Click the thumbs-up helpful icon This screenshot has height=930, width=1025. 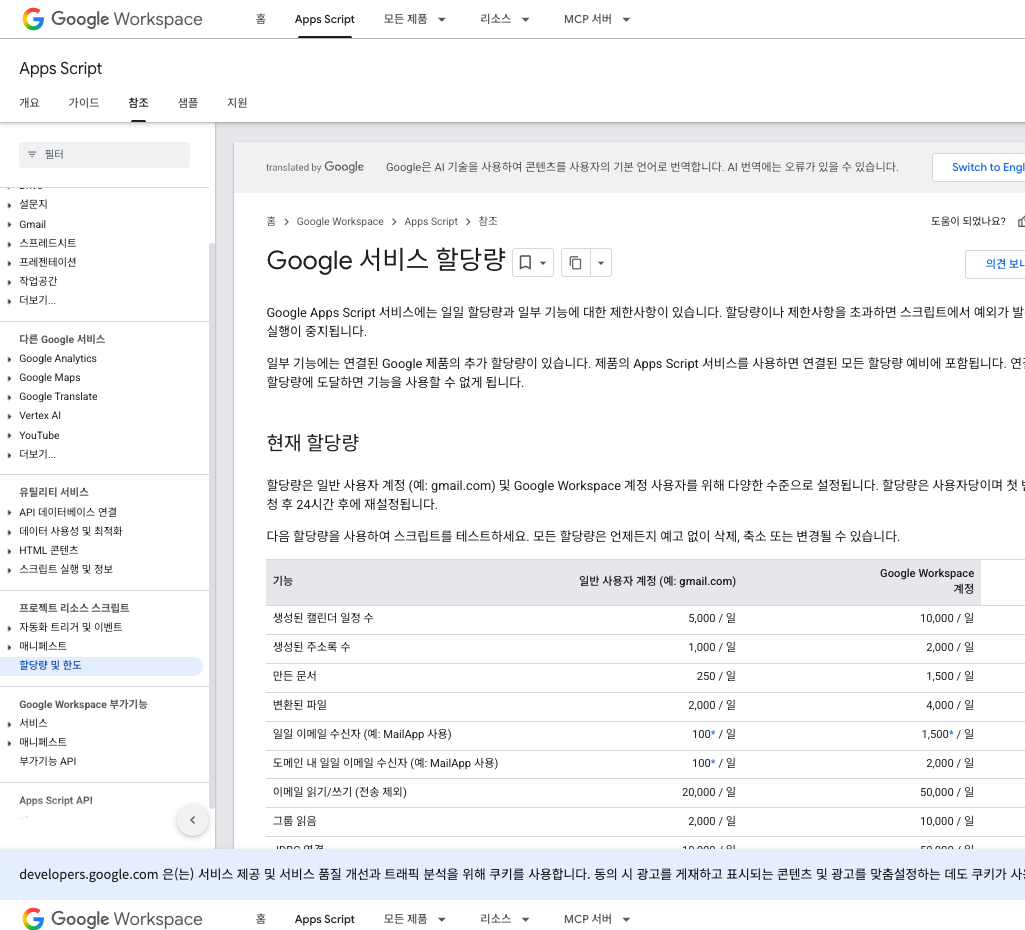[1021, 222]
